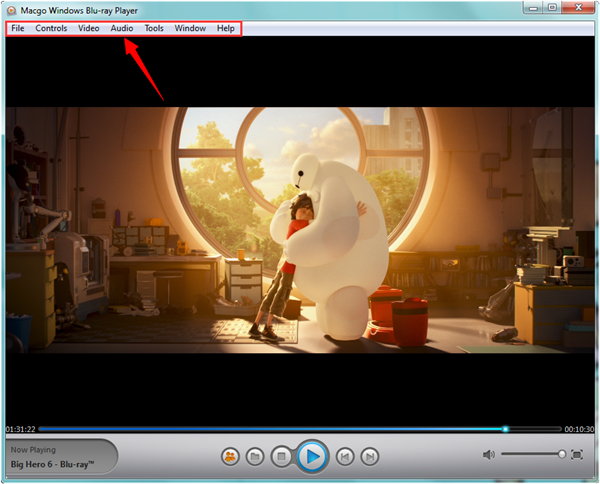This screenshot has height=484, width=600.
Task: Click the open file folder icon
Action: coord(255,456)
